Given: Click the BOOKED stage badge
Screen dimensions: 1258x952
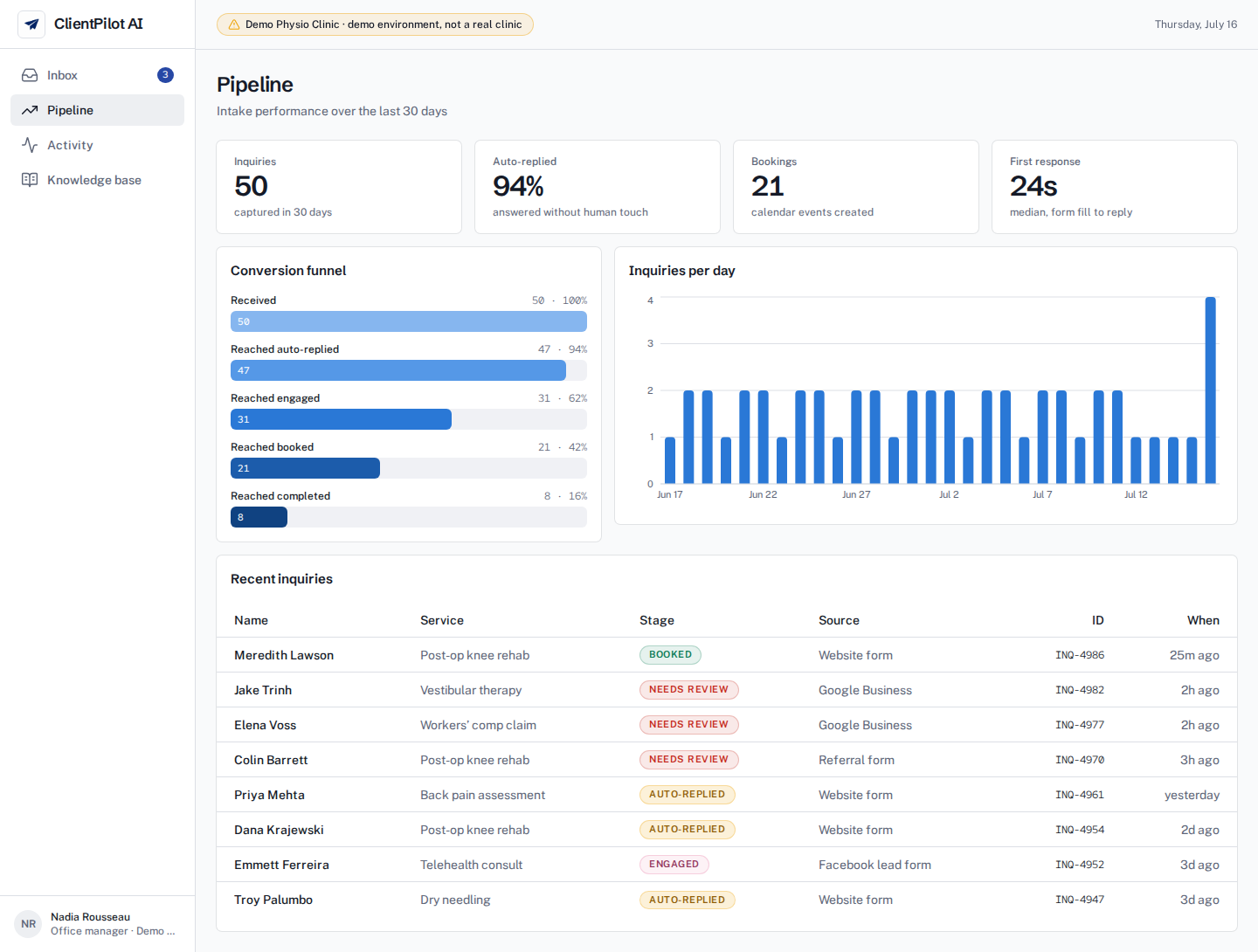Looking at the screenshot, I should pyautogui.click(x=670, y=655).
